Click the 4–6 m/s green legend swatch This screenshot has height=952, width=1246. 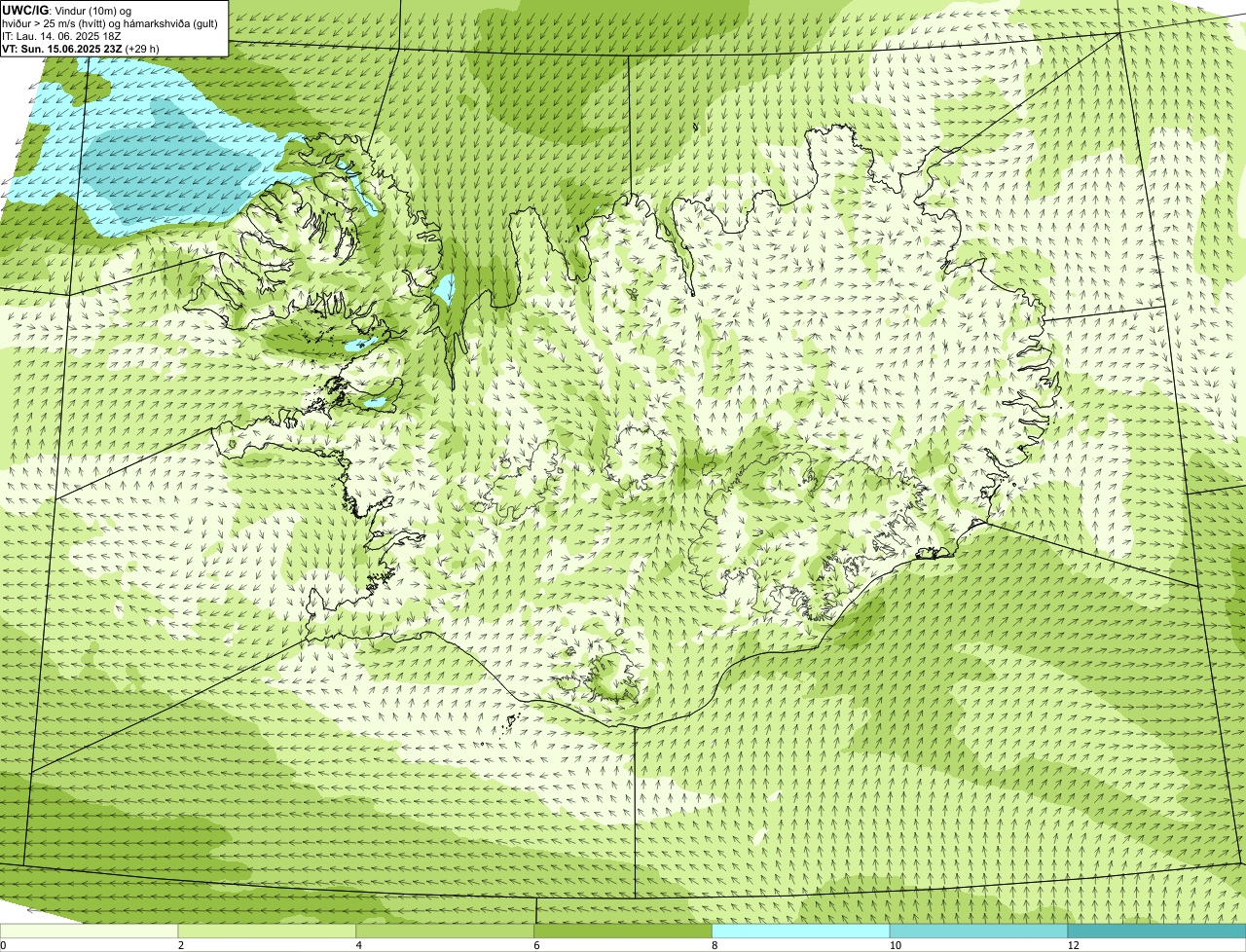click(446, 931)
